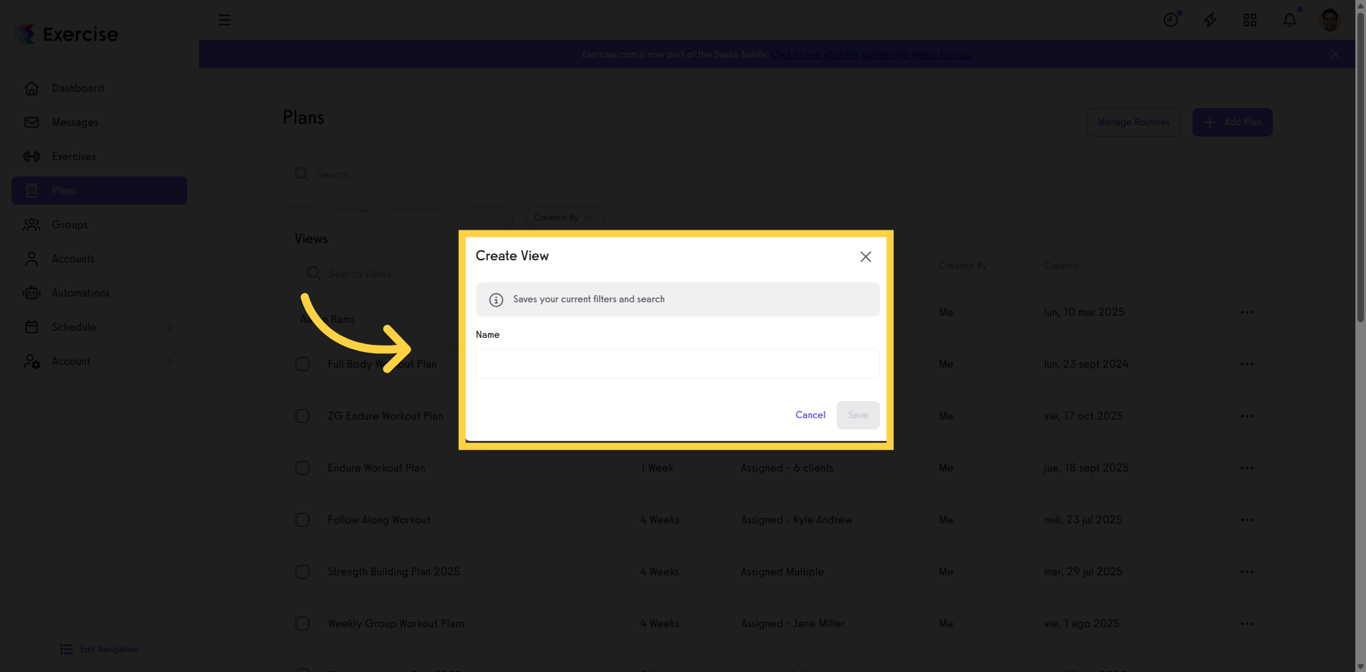1366x672 pixels.
Task: Check the Follow Along Workout checkbox
Action: point(302,520)
